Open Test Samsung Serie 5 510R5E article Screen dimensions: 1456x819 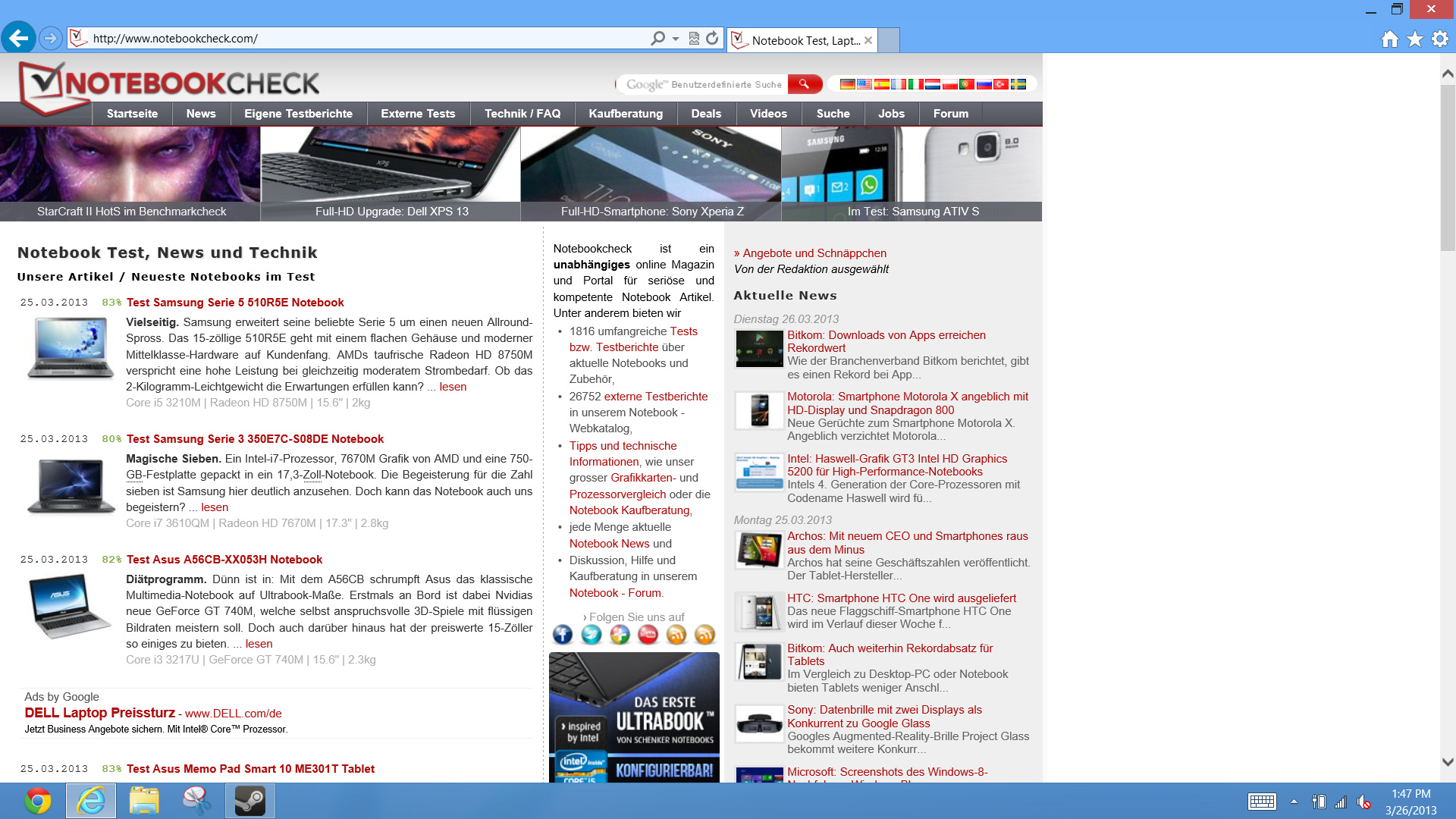coord(235,303)
